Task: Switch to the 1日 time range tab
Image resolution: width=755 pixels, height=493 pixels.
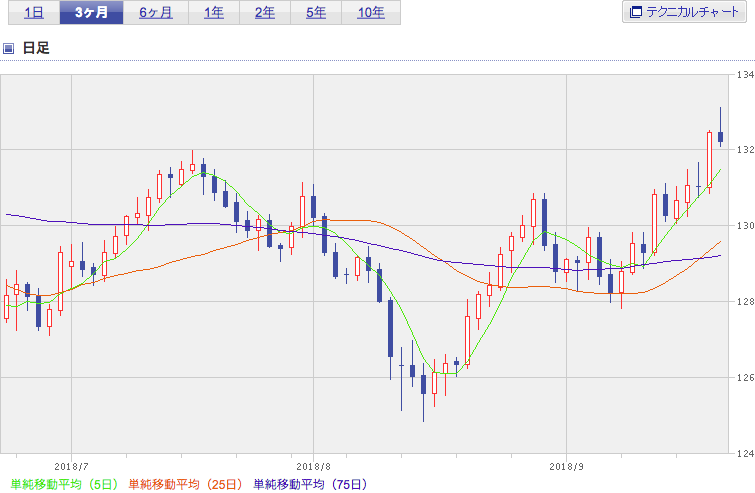Action: click(34, 13)
